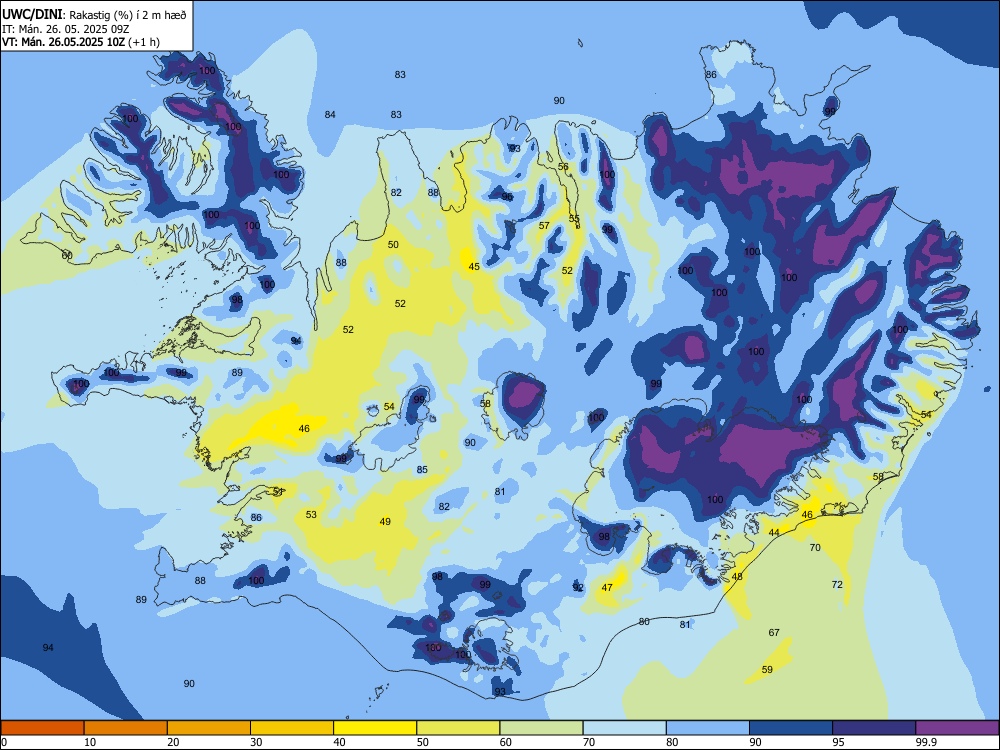This screenshot has height=750, width=1000.
Task: Click the light blue 80–90 legend swatch
Action: pyautogui.click(x=708, y=728)
